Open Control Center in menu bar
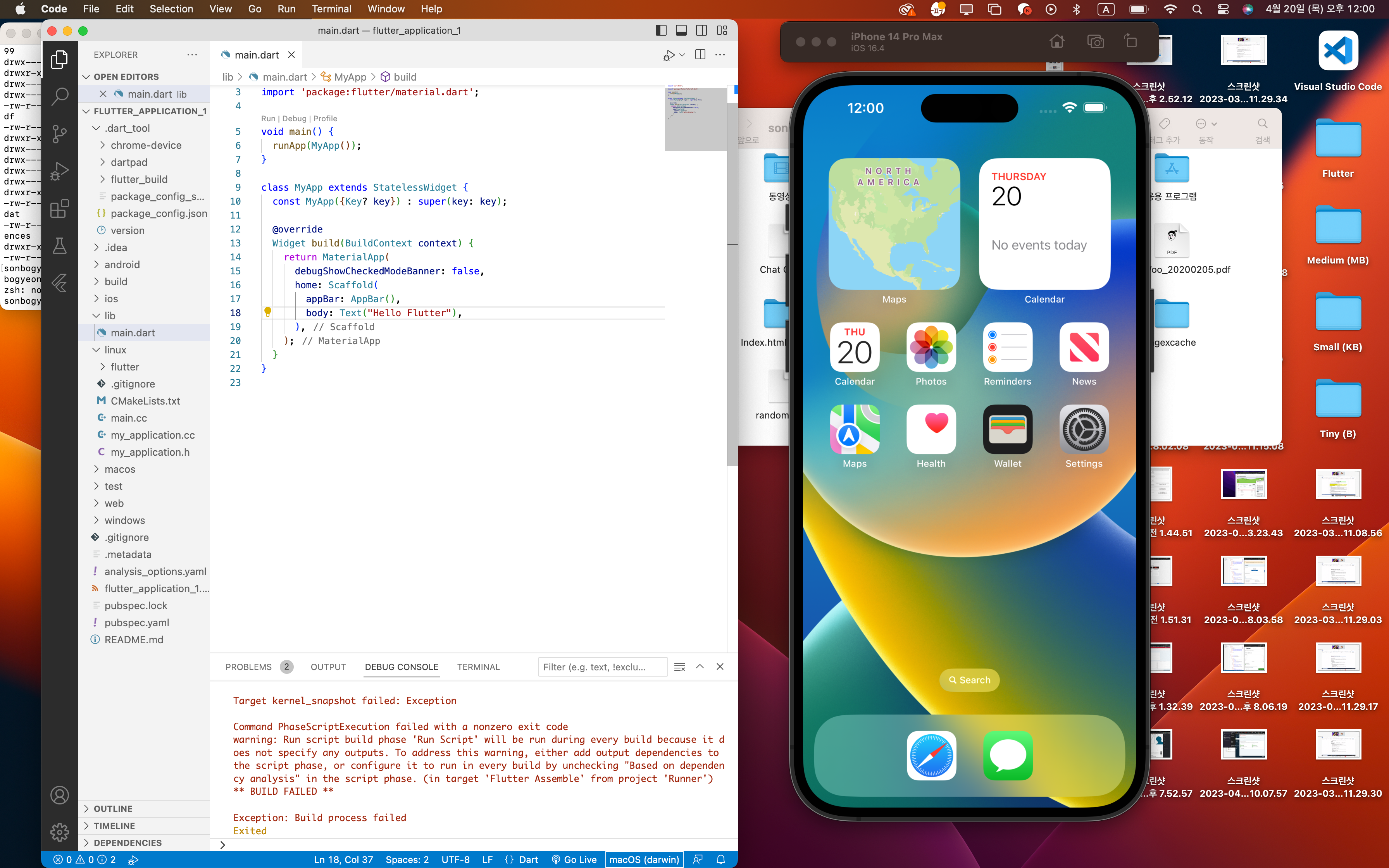This screenshot has width=1389, height=868. point(1223,9)
